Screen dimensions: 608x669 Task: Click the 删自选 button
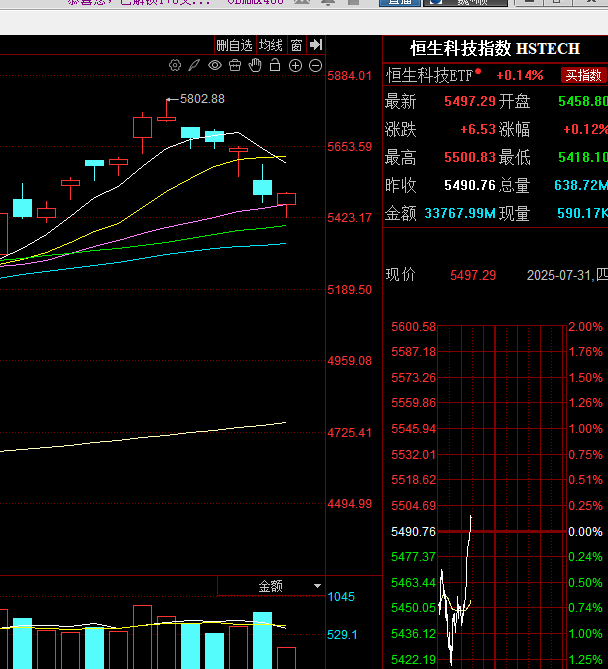click(234, 45)
